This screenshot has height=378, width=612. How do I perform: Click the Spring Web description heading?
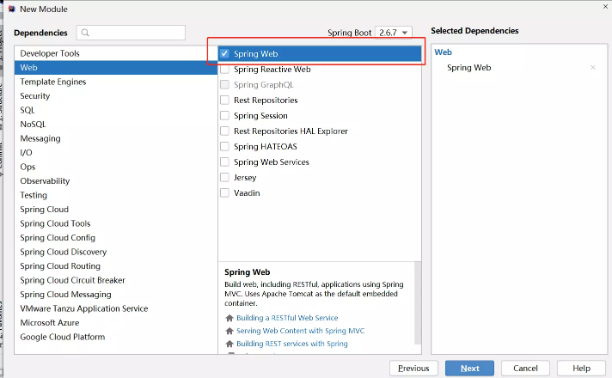[247, 272]
